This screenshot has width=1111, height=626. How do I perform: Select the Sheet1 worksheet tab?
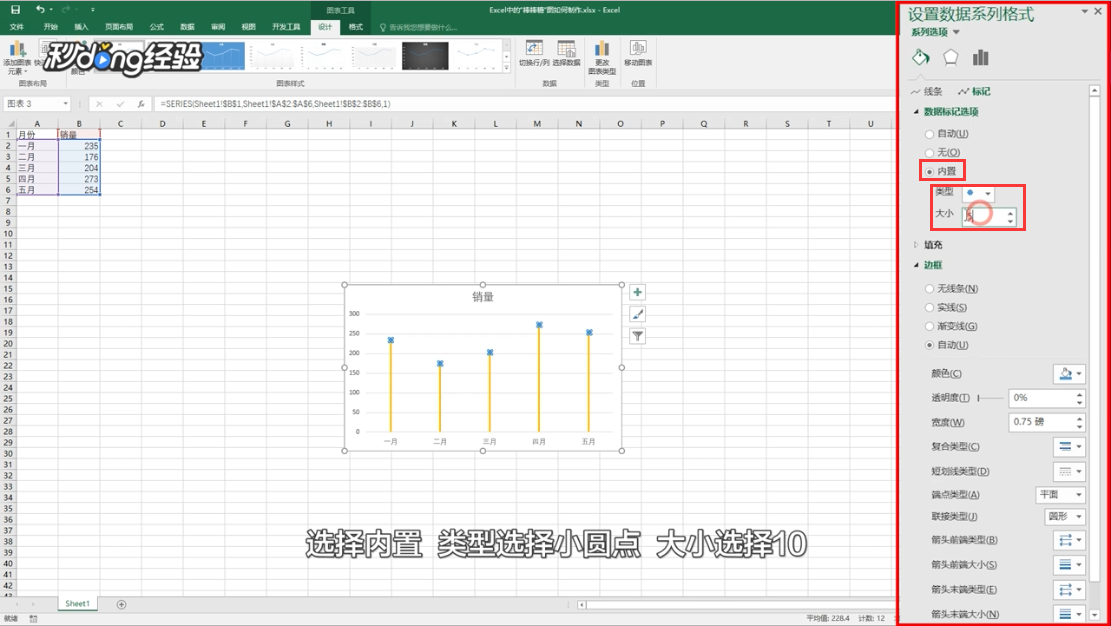77,604
